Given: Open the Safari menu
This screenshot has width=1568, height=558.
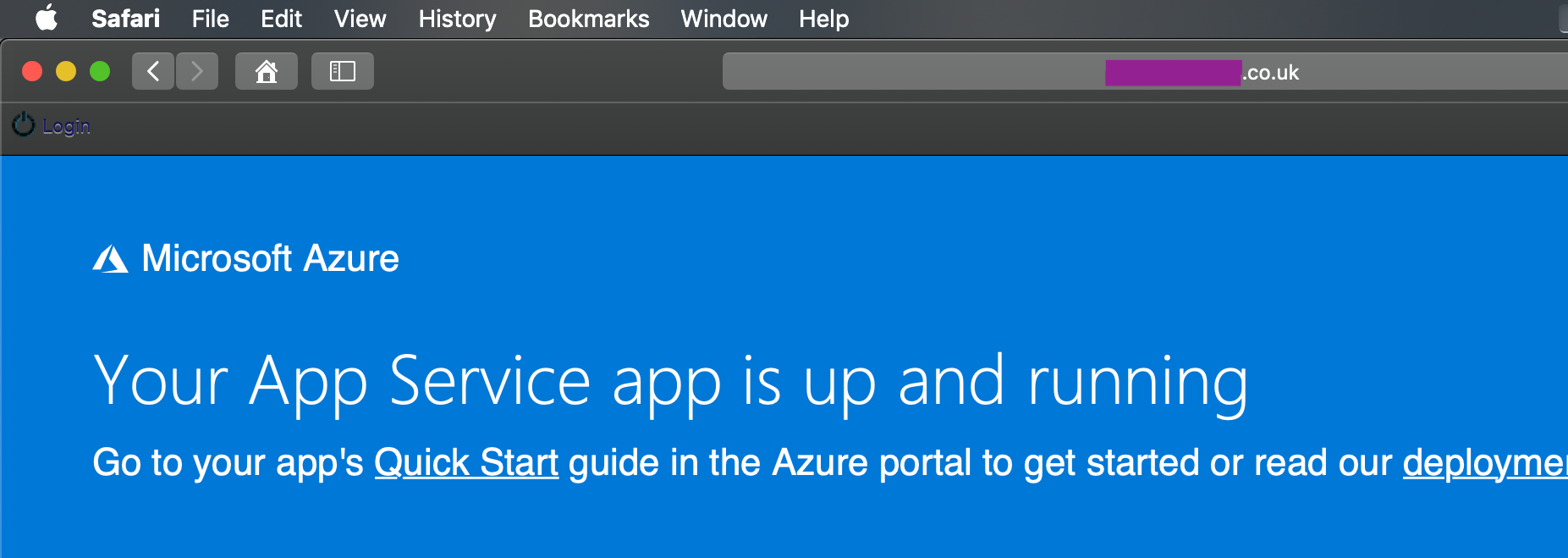Looking at the screenshot, I should click(x=125, y=19).
